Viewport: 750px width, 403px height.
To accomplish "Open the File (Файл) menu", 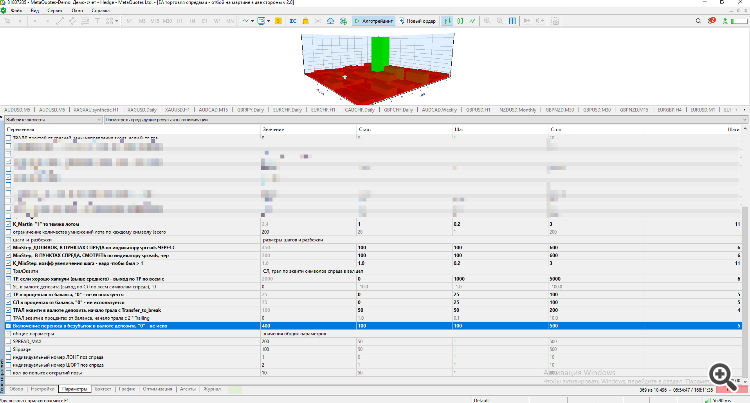I will pos(16,11).
